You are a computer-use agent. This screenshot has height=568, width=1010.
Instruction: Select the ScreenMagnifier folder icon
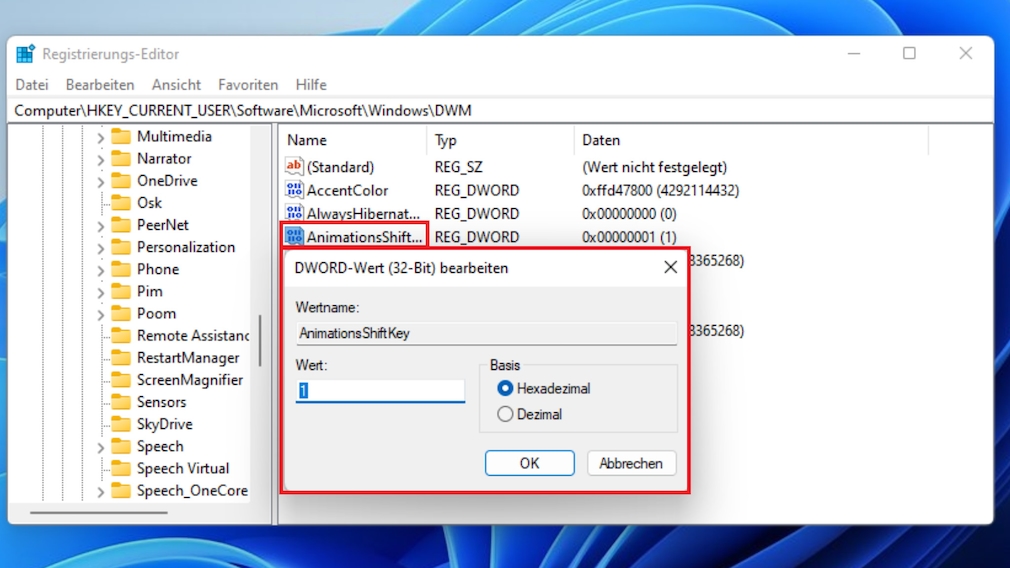pos(120,380)
